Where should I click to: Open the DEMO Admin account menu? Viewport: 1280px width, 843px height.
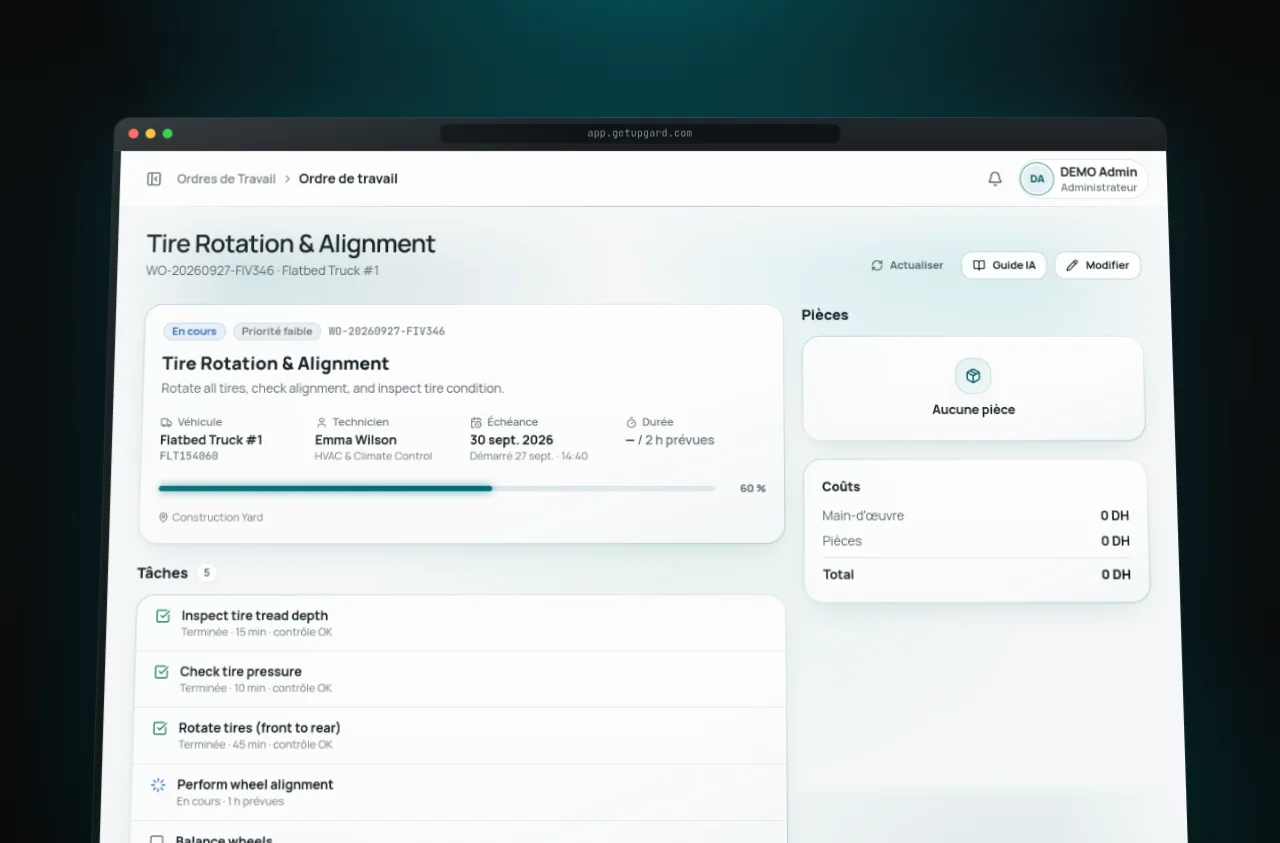click(1083, 179)
